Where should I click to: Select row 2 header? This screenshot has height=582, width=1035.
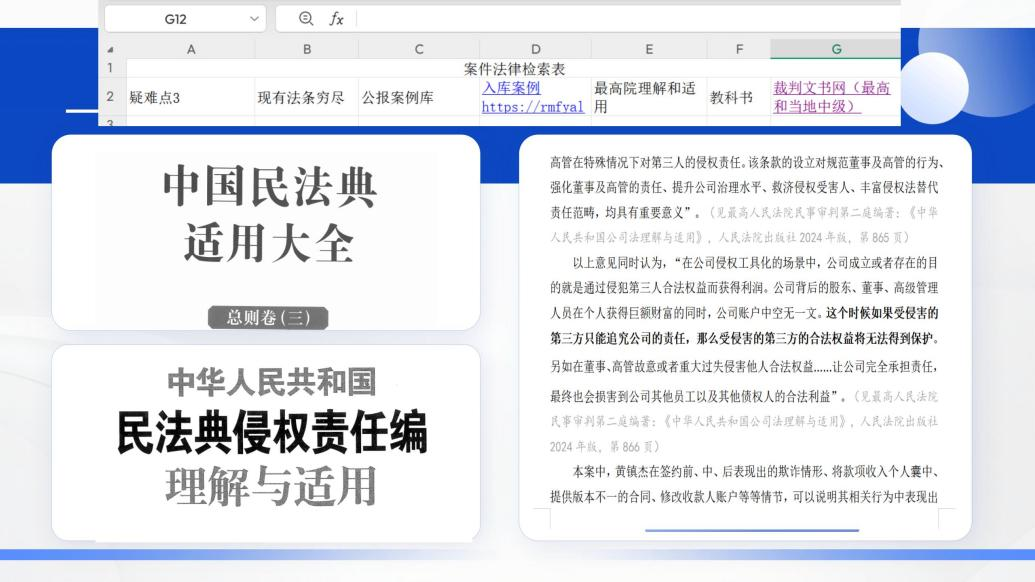tap(110, 97)
